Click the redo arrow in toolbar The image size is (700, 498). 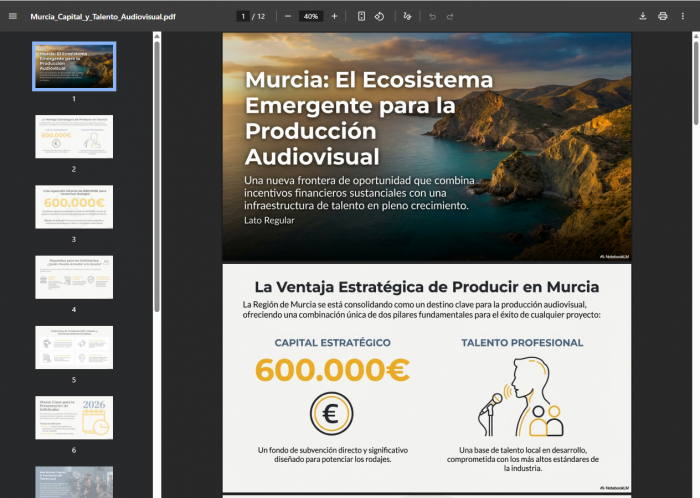450,16
